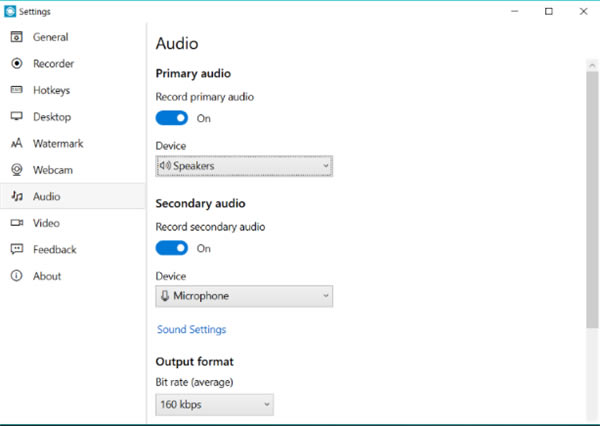Click the Desktop monitor icon

(16, 117)
